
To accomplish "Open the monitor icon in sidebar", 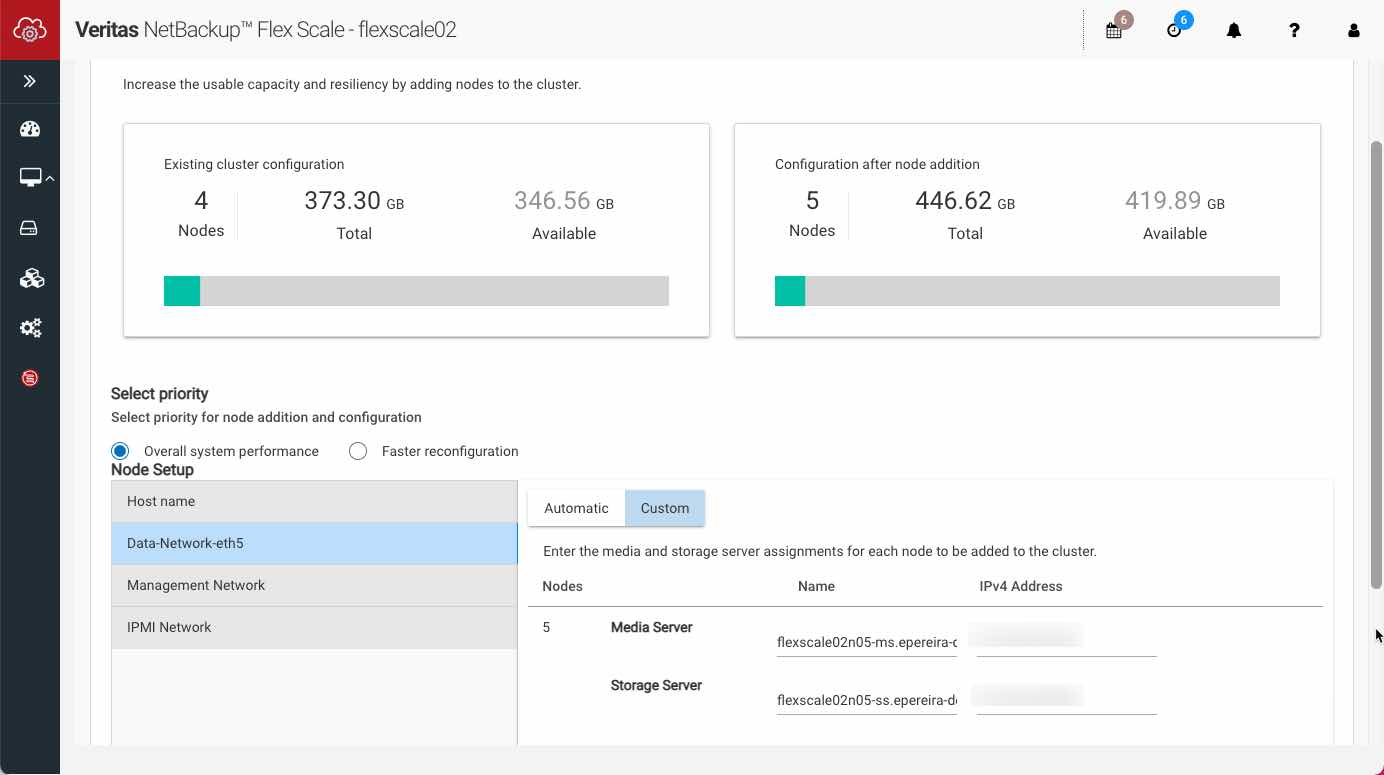I will (x=30, y=178).
